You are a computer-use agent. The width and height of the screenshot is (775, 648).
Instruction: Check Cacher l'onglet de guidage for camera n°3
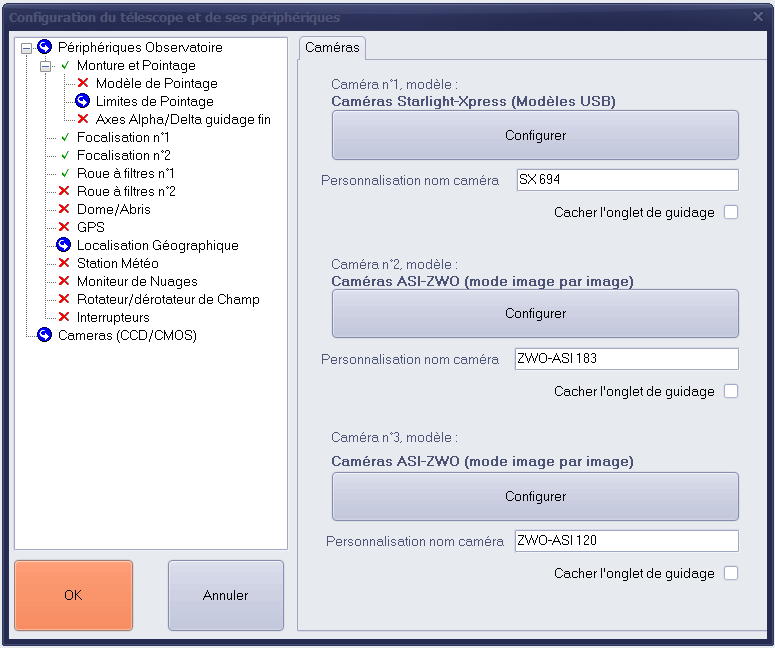[731, 573]
